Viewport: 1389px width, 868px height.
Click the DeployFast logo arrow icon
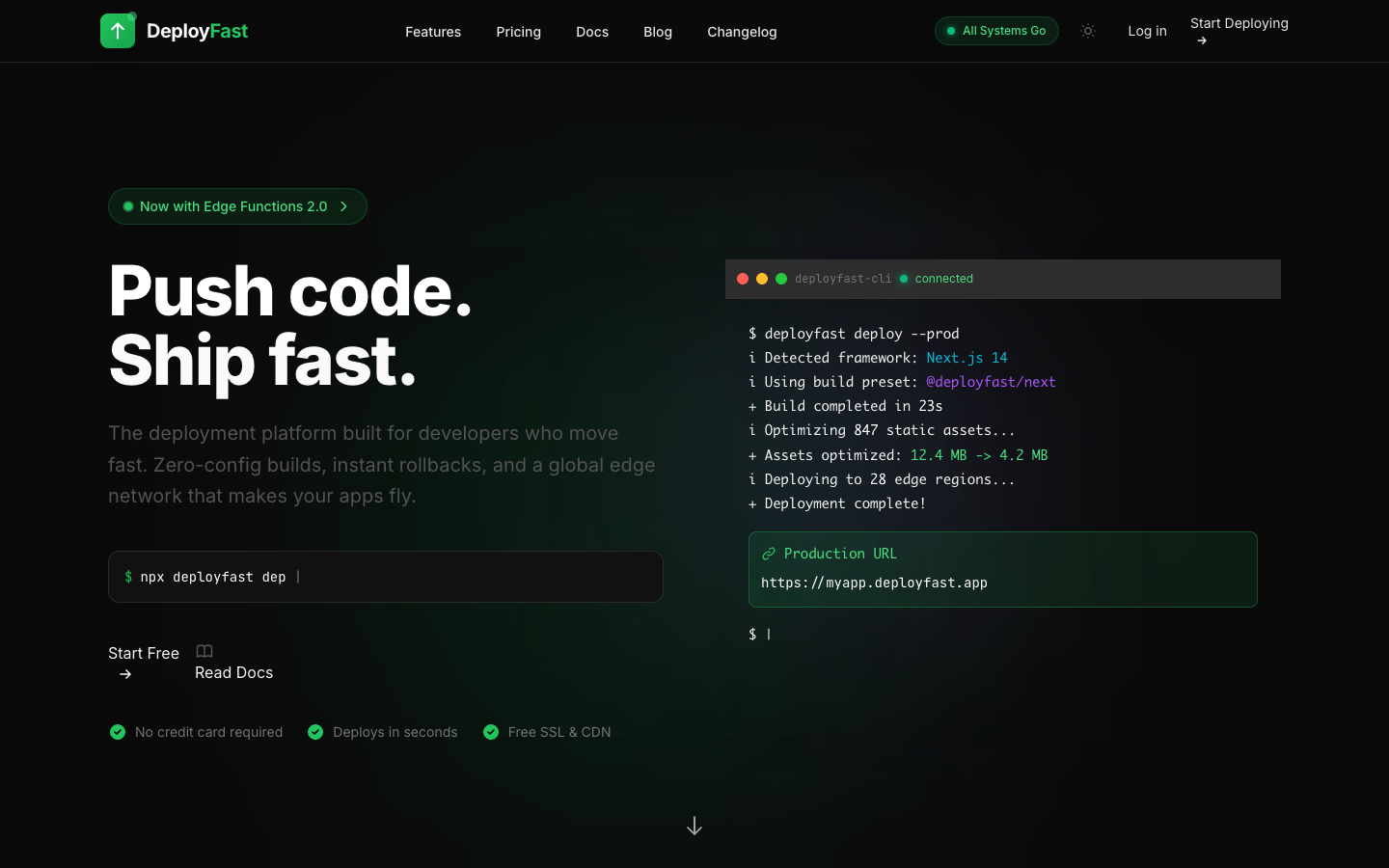118,30
